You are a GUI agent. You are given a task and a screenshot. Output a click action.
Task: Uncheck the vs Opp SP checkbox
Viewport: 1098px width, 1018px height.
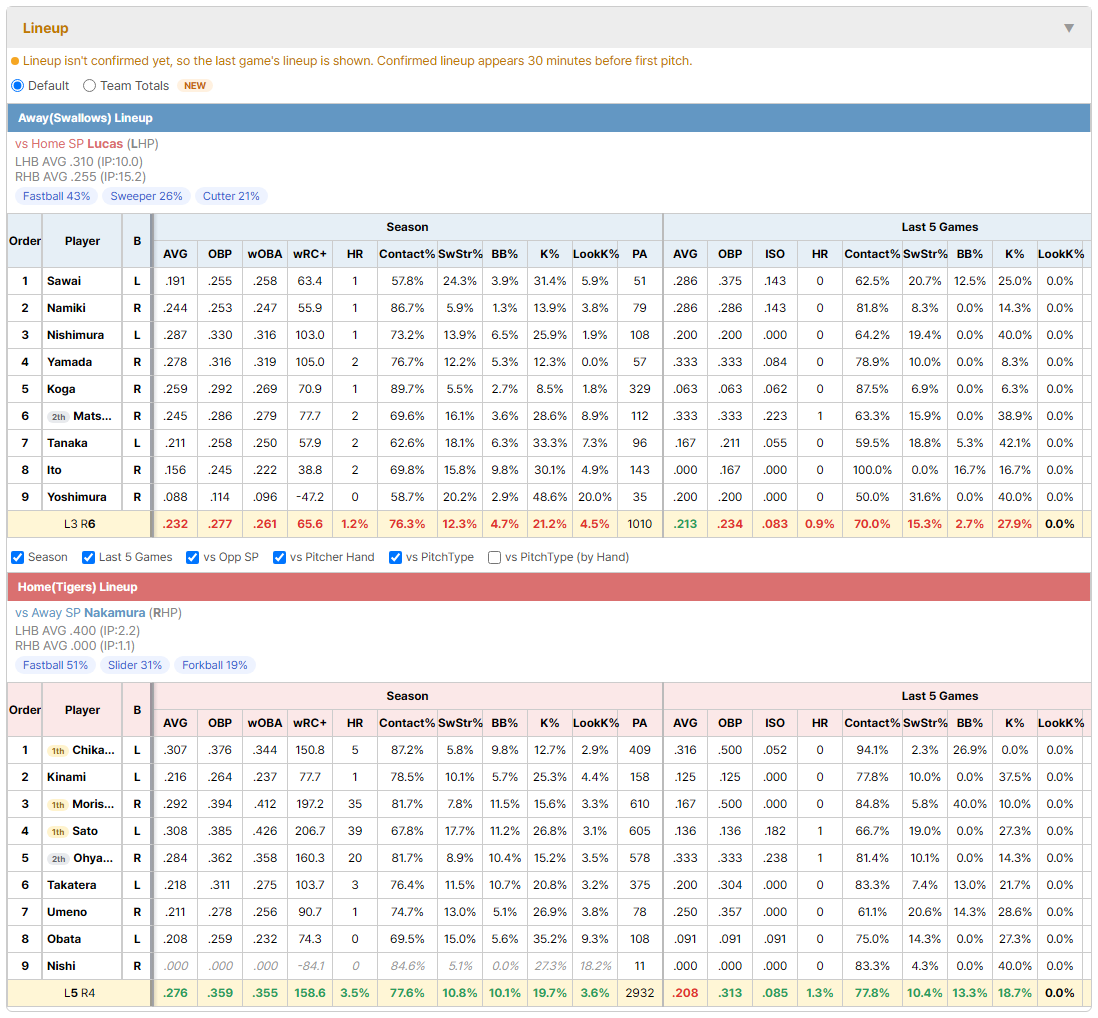pos(193,557)
